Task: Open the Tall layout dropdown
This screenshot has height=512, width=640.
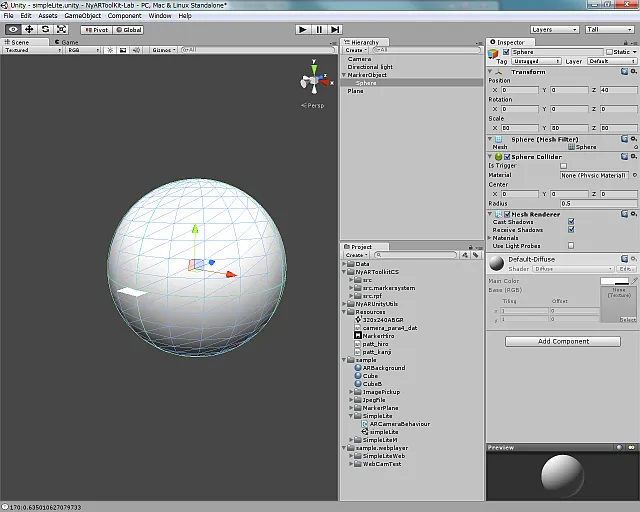Action: (609, 29)
